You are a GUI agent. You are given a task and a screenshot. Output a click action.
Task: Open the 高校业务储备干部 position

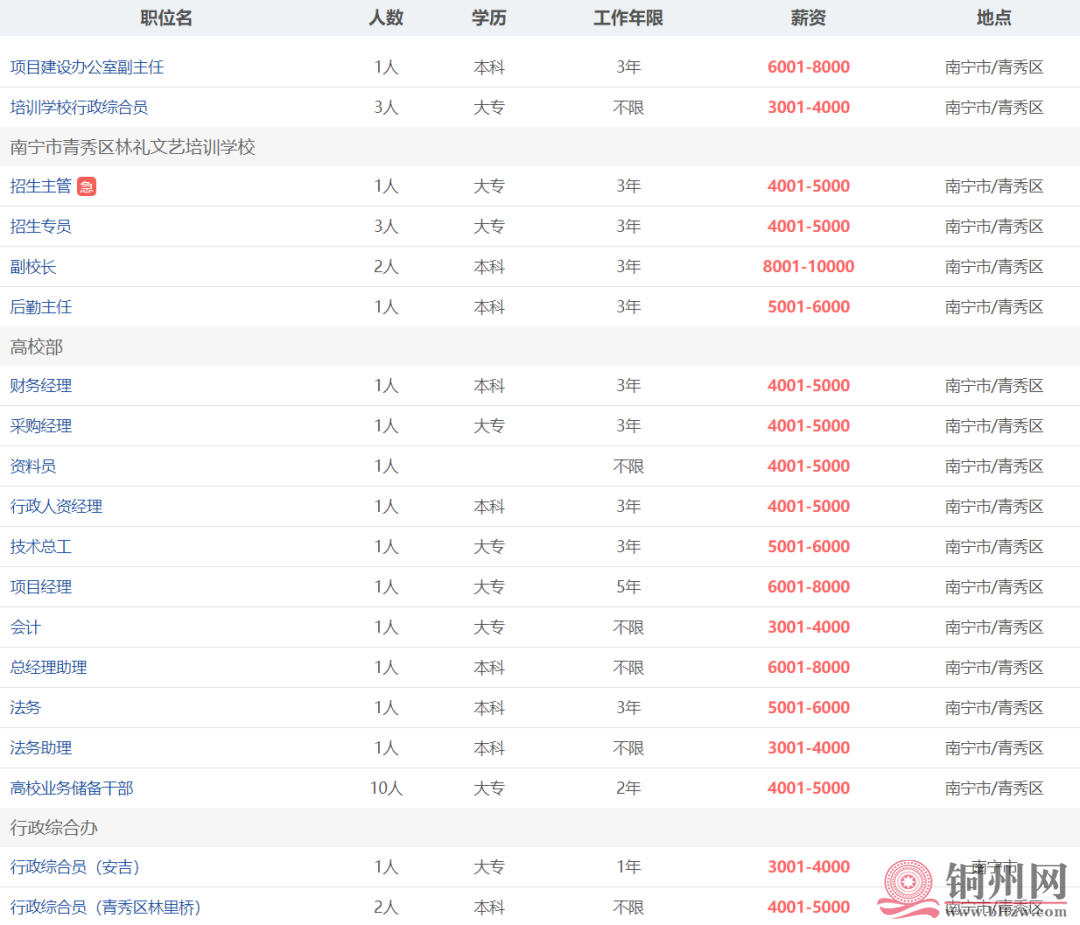71,788
